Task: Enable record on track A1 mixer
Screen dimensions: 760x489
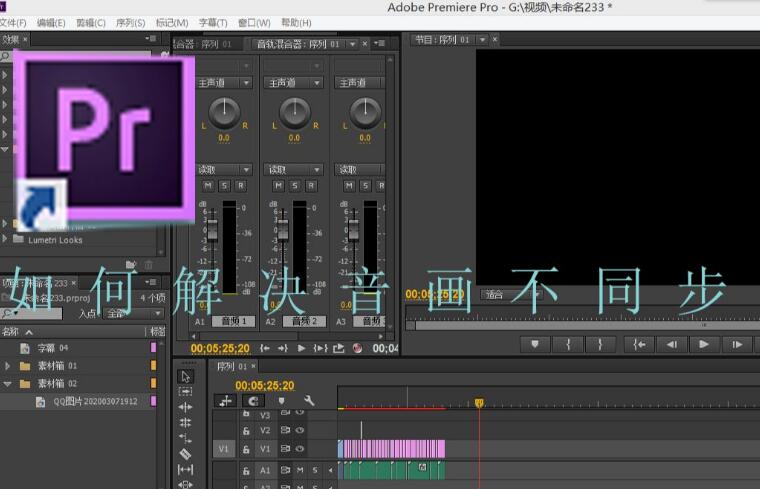Action: coord(240,186)
